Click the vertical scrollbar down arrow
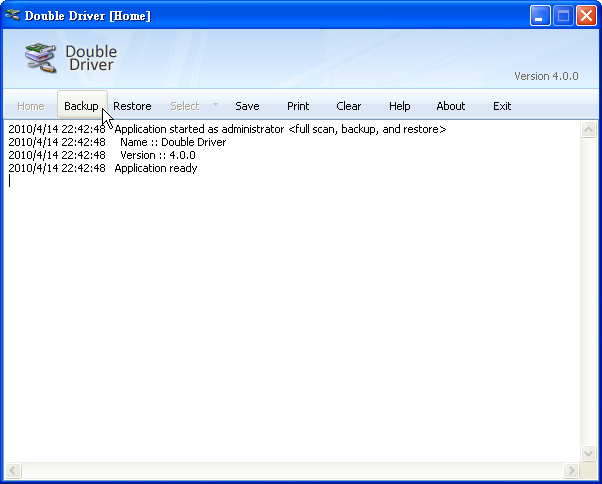The width and height of the screenshot is (602, 484). click(589, 454)
